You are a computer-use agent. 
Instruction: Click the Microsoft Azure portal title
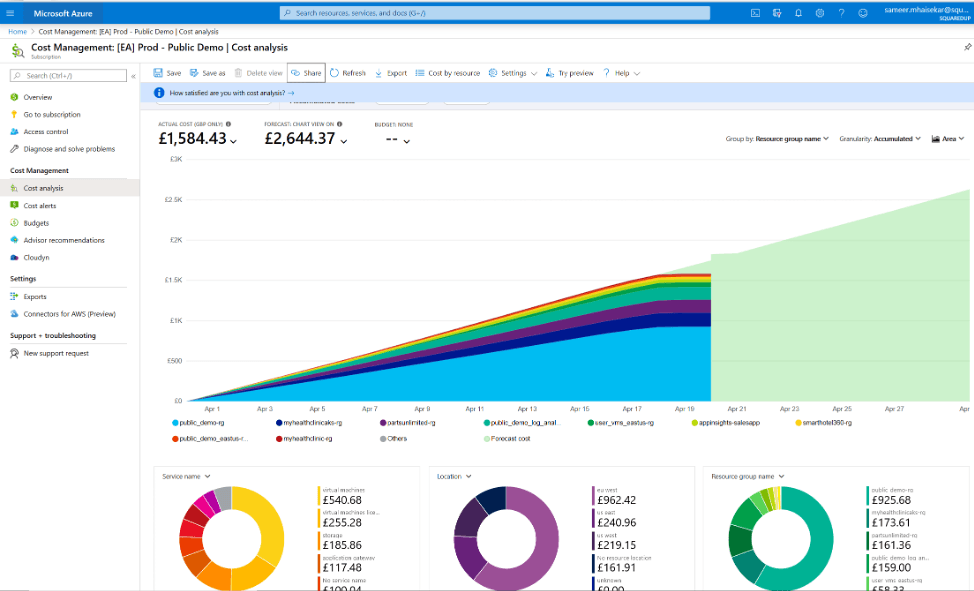63,13
